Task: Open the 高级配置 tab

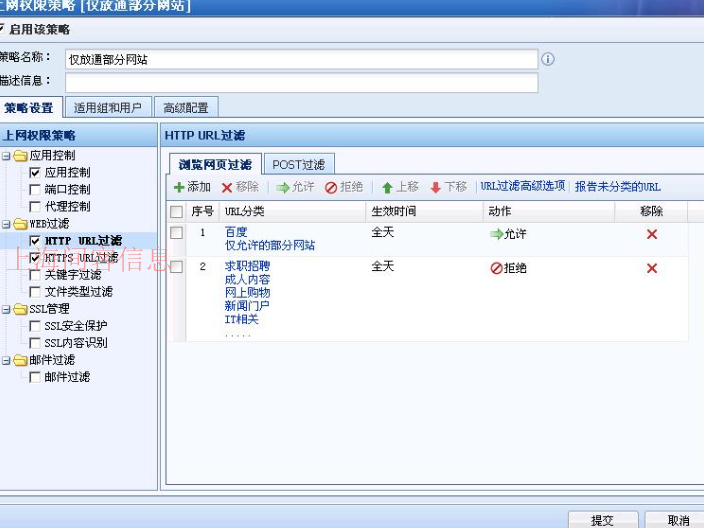Action: 186,108
